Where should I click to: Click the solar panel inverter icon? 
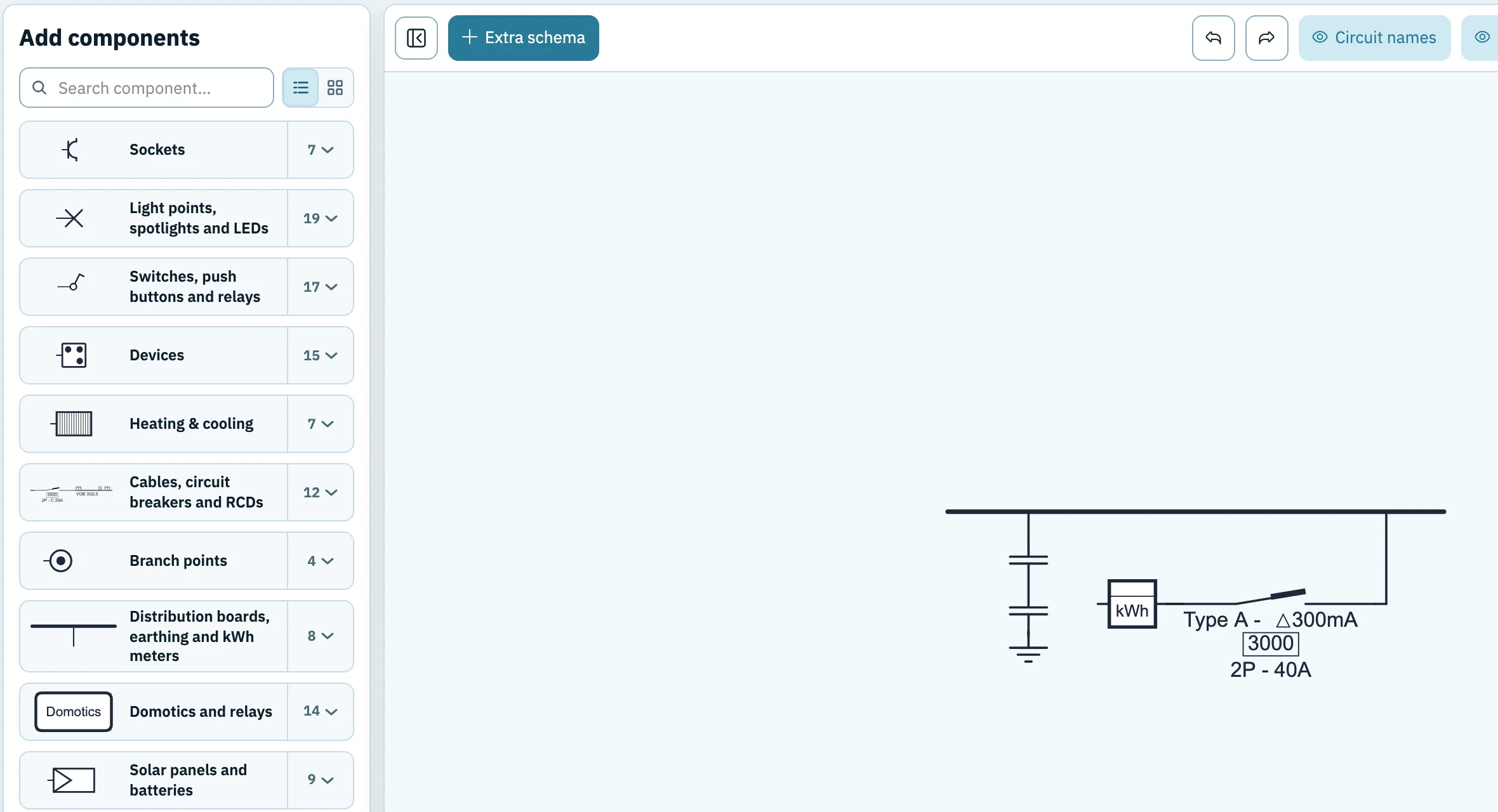click(x=72, y=780)
